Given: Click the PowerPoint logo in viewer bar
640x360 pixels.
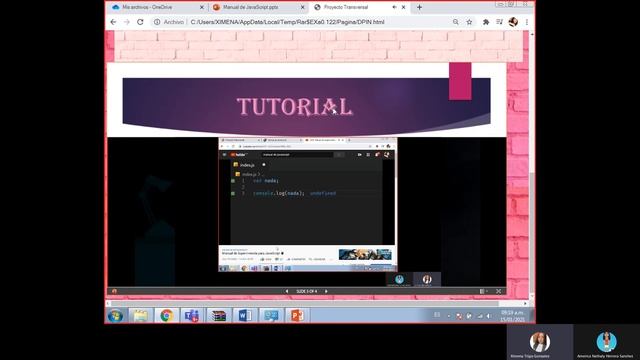Looking at the screenshot, I should click(x=114, y=291).
